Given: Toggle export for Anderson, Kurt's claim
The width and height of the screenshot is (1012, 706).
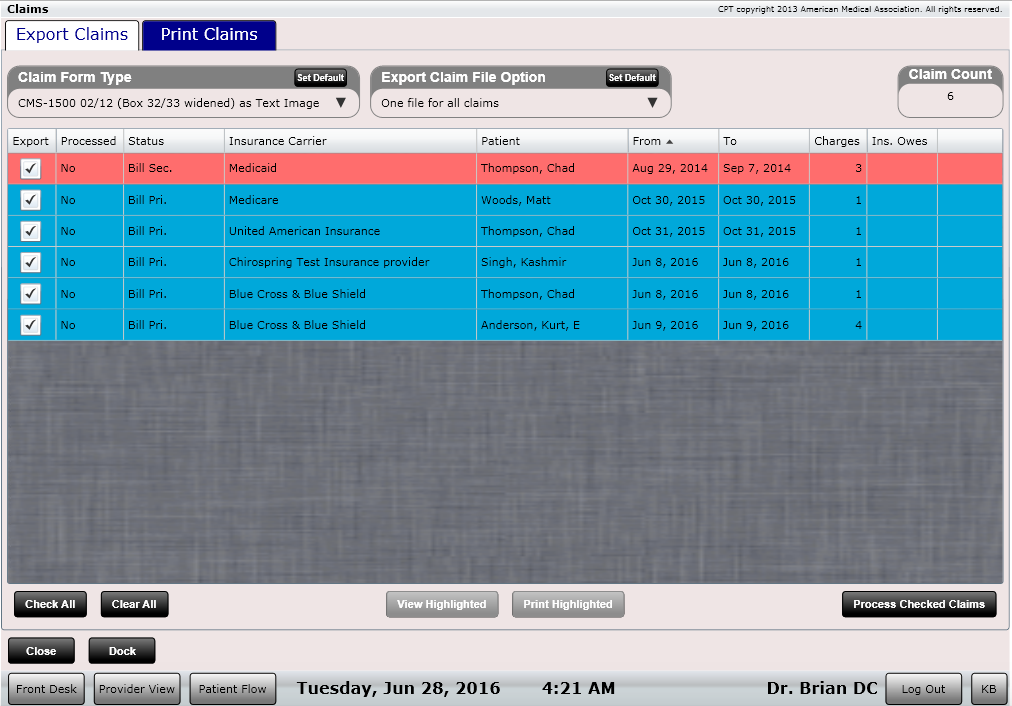Looking at the screenshot, I should [x=29, y=324].
